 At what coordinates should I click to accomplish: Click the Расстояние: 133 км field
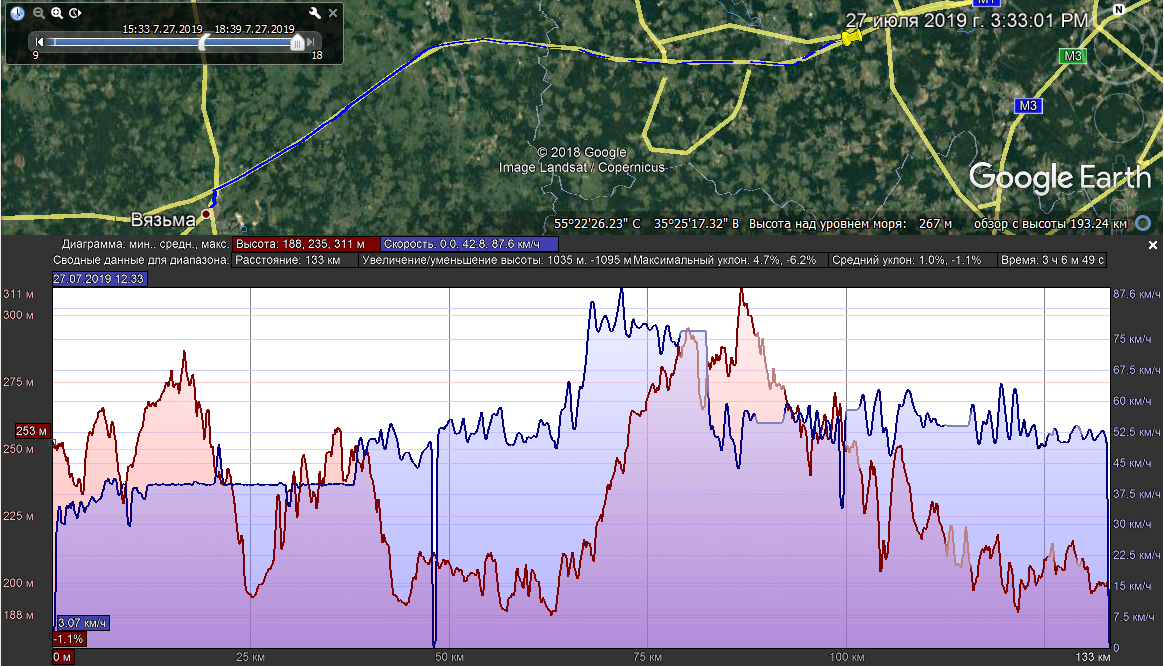pos(294,260)
